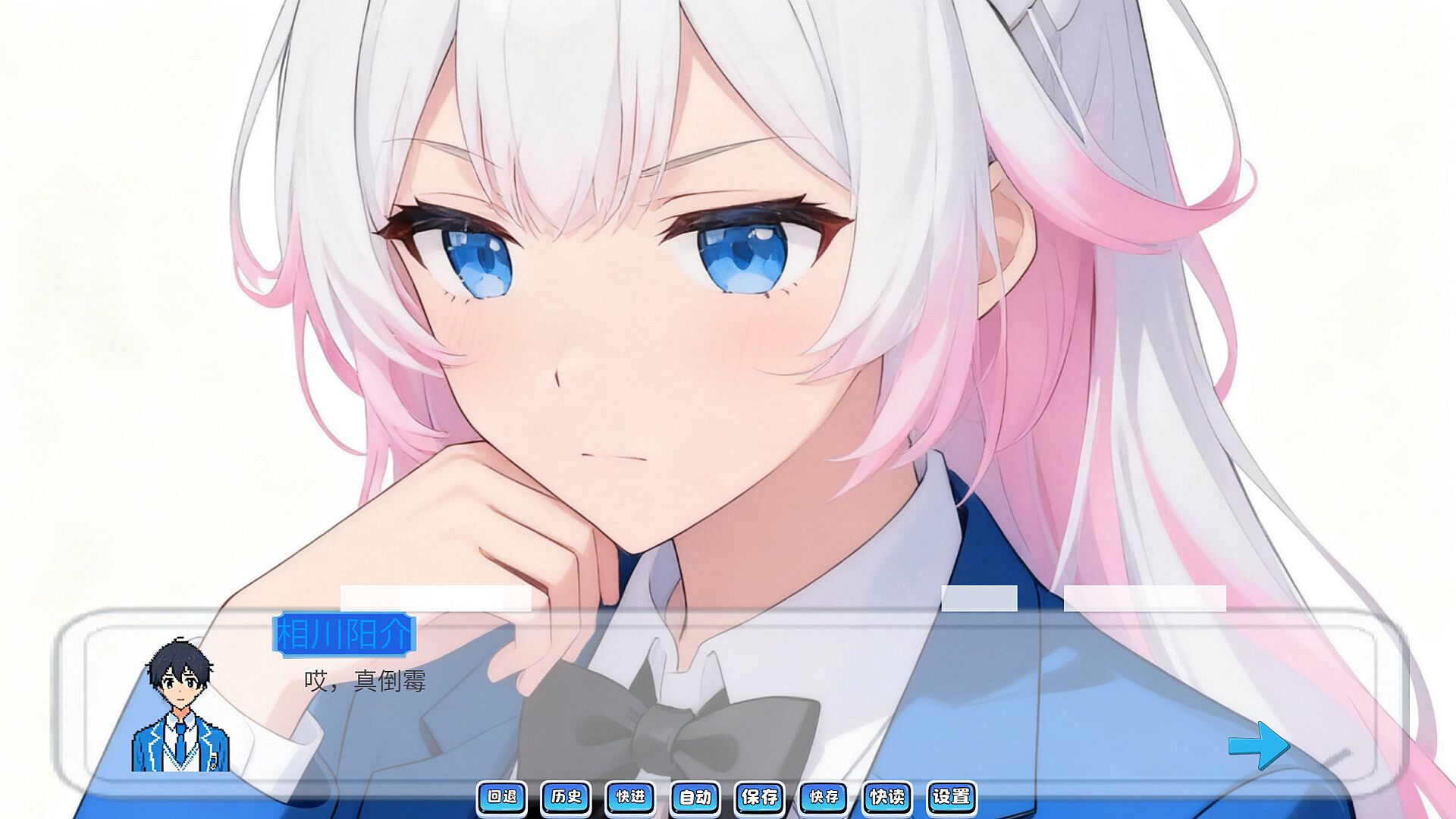Open the 设置 settings menu
Image resolution: width=1456 pixels, height=819 pixels.
[x=952, y=797]
